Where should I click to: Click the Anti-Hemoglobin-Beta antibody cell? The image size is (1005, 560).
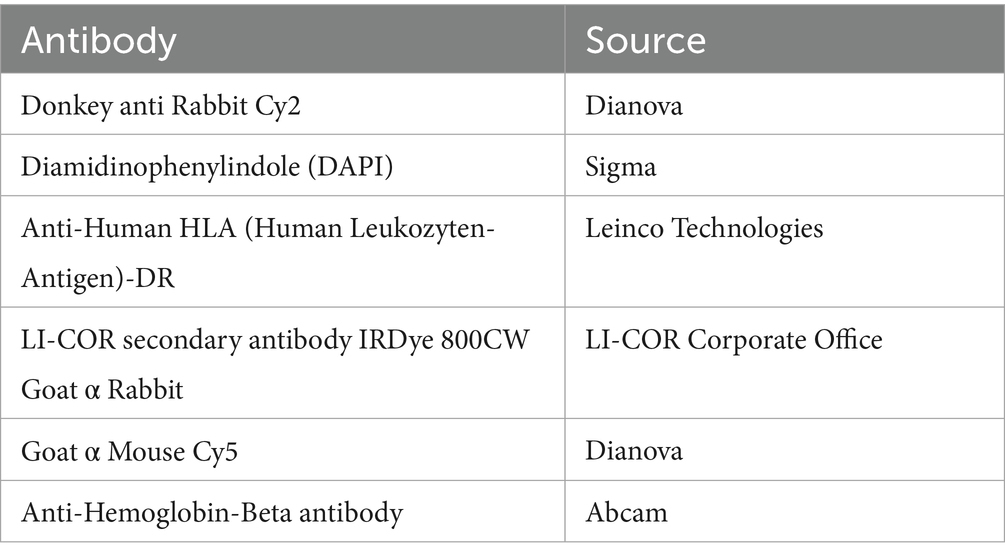point(212,513)
